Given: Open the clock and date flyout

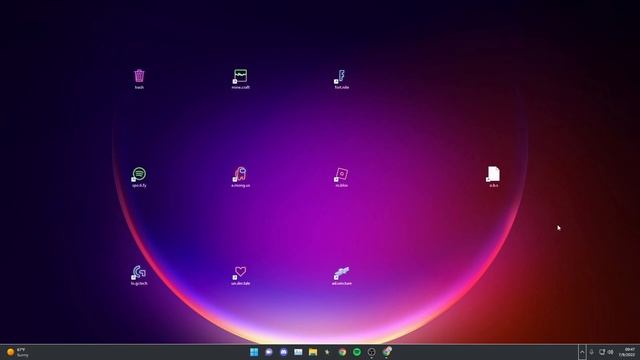Looking at the screenshot, I should pos(628,352).
